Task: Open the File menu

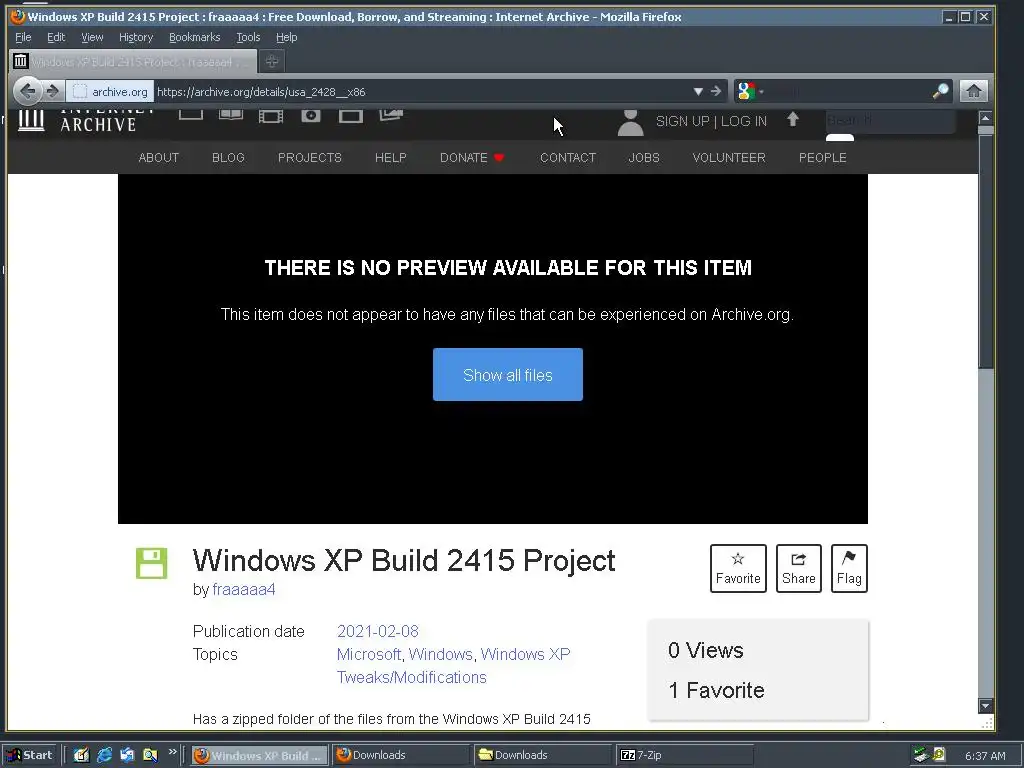Action: [23, 37]
